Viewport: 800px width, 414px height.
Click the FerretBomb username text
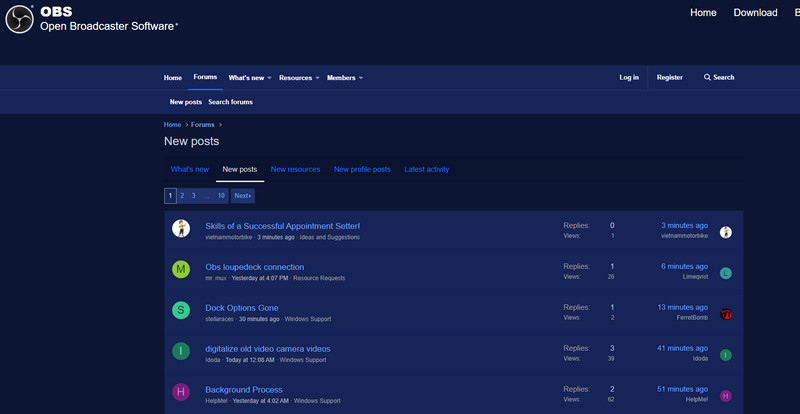click(x=692, y=318)
